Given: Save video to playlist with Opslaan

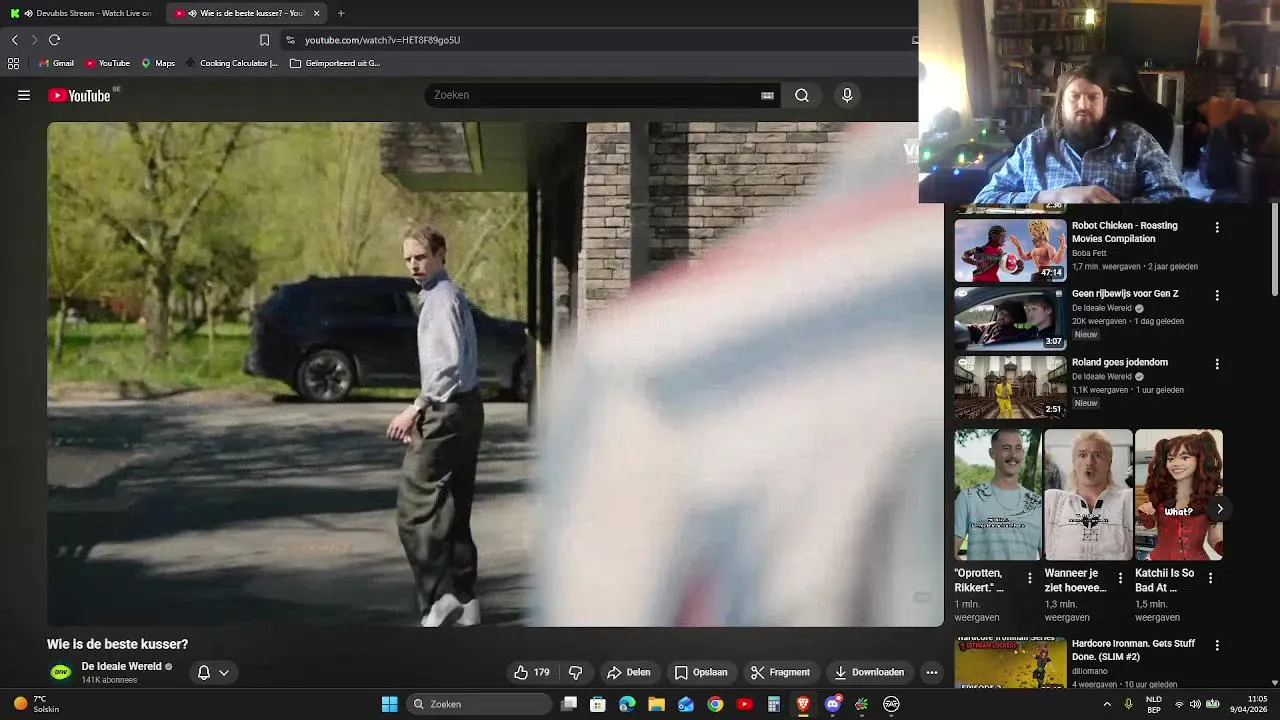Looking at the screenshot, I should pos(701,672).
